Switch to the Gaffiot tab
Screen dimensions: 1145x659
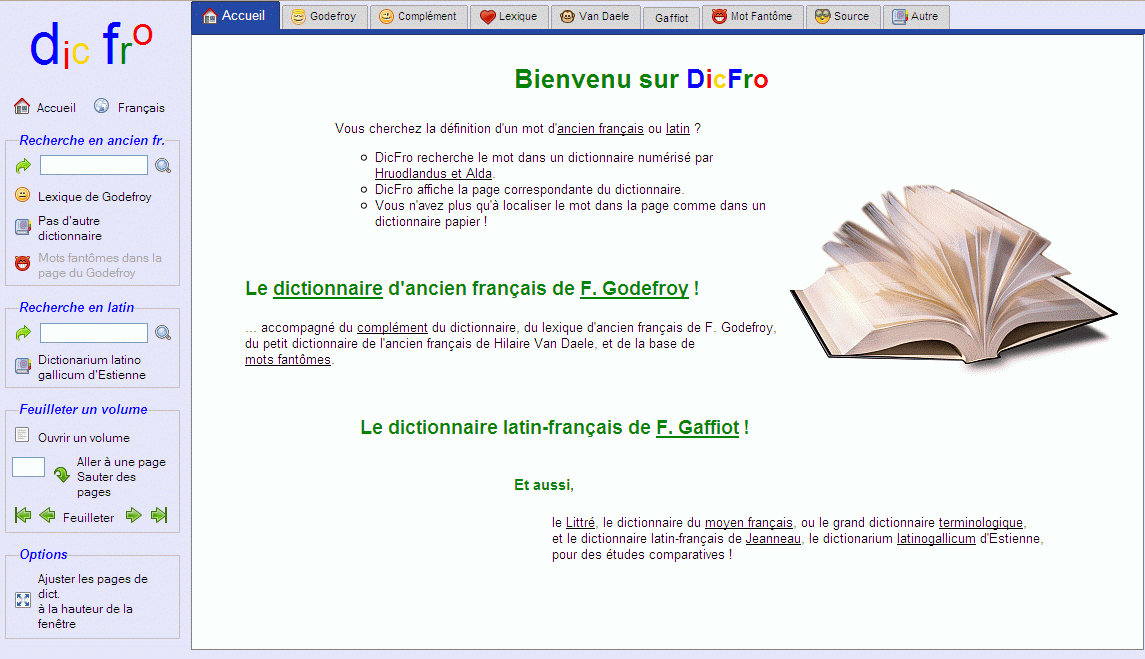pos(671,18)
